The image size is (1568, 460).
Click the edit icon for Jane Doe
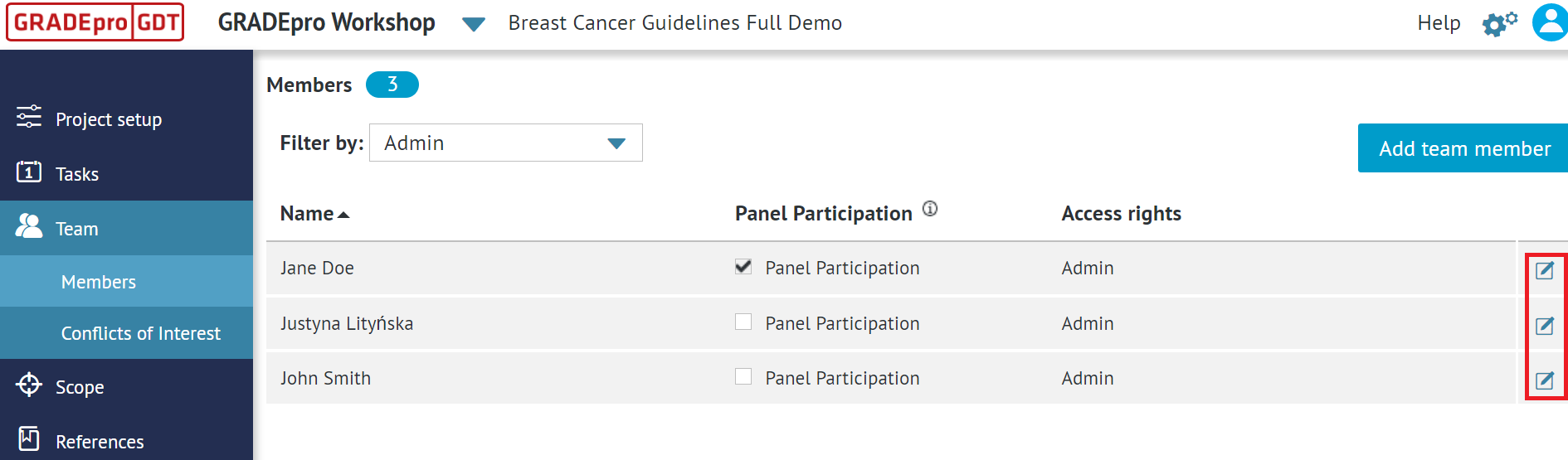[x=1544, y=270]
